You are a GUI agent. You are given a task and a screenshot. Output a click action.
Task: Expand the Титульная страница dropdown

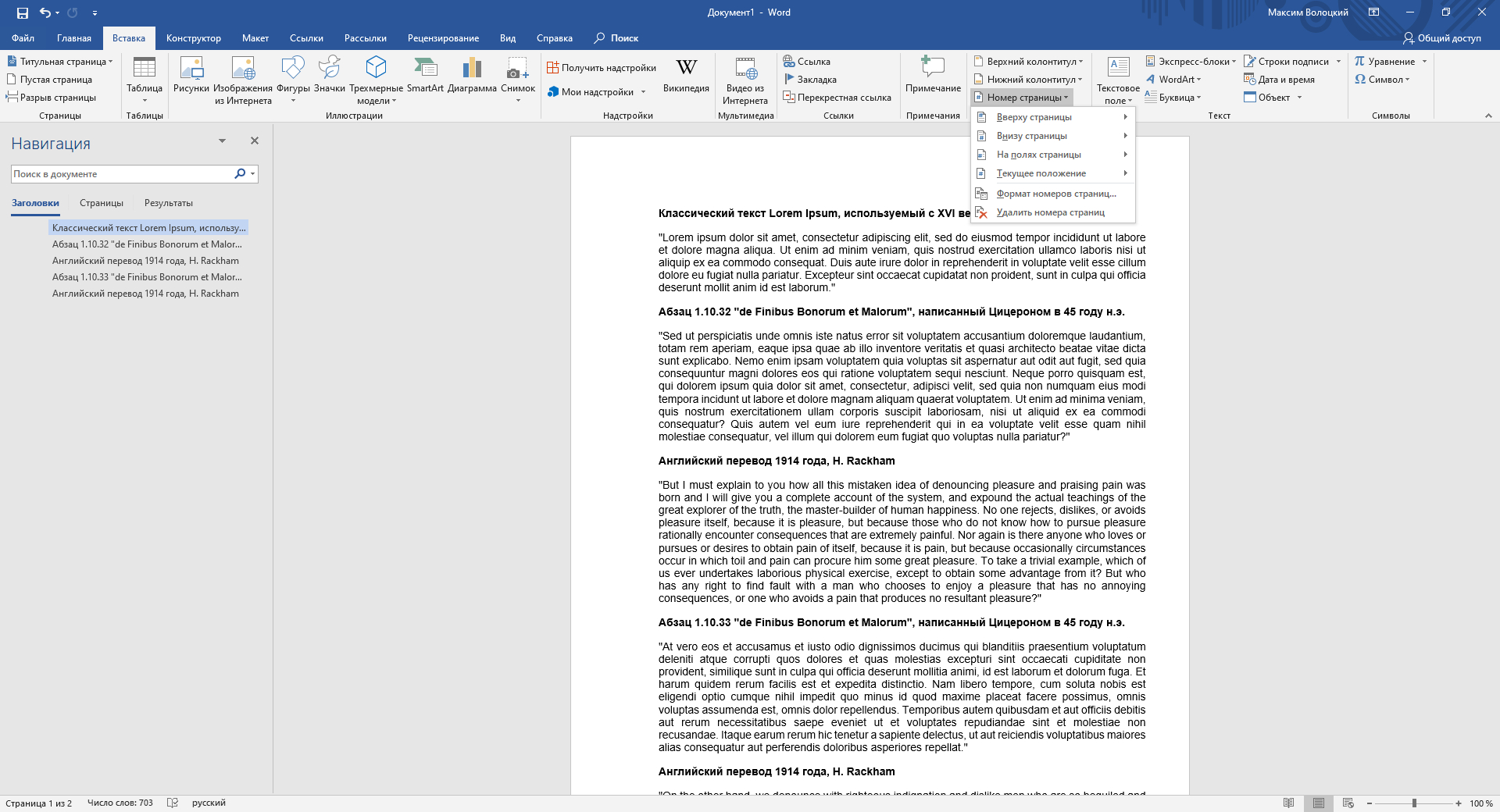[x=110, y=62]
